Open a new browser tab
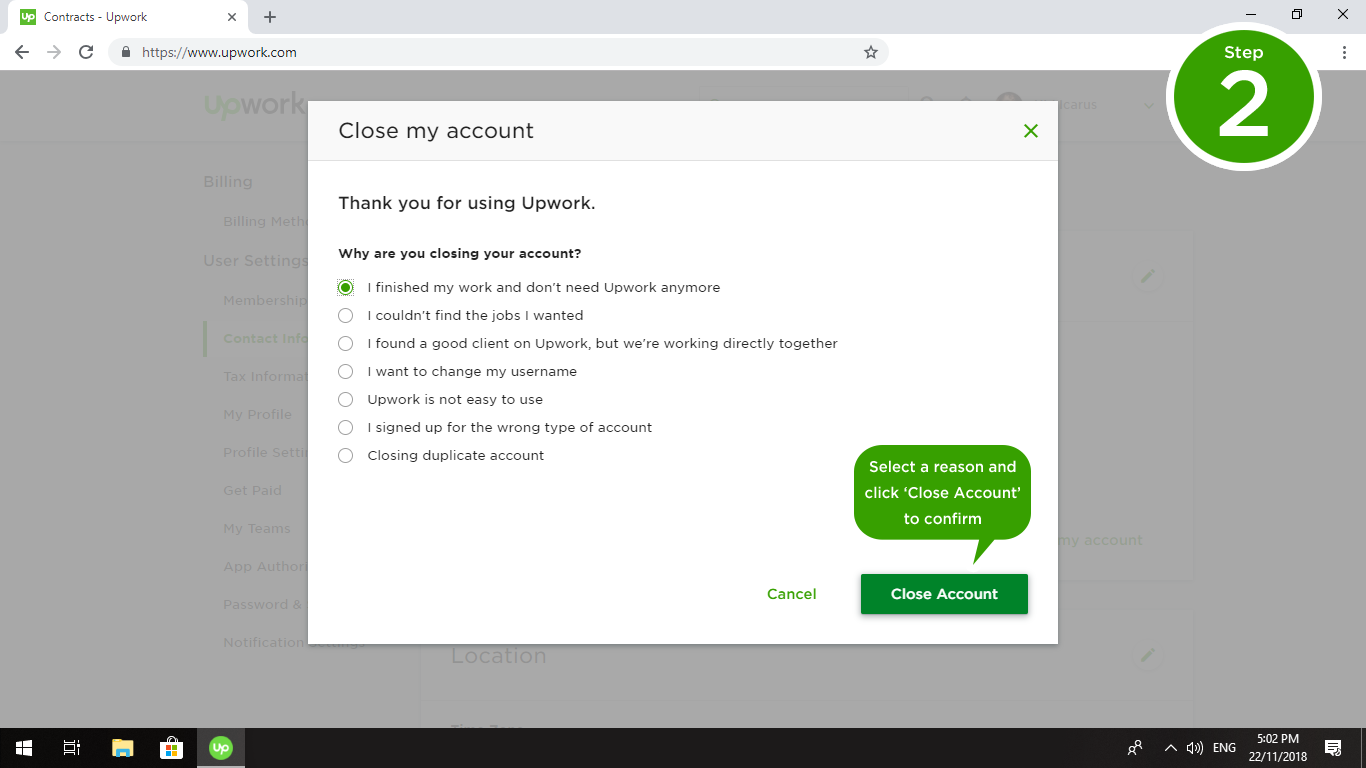 click(270, 17)
